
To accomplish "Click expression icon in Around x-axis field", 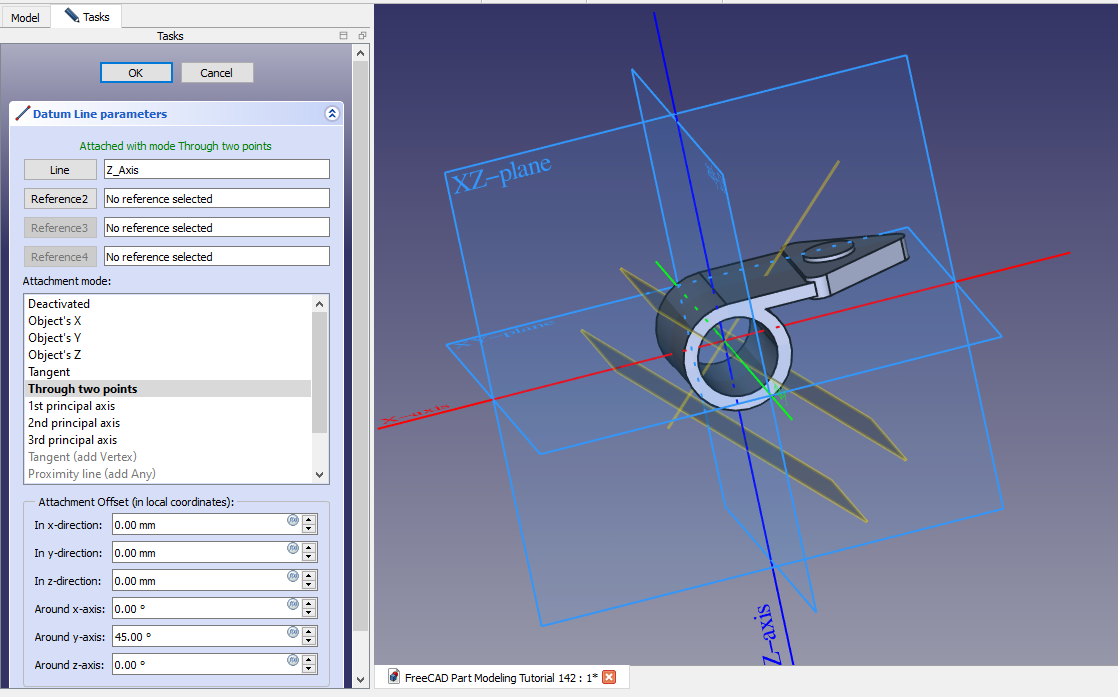I will 293,604.
